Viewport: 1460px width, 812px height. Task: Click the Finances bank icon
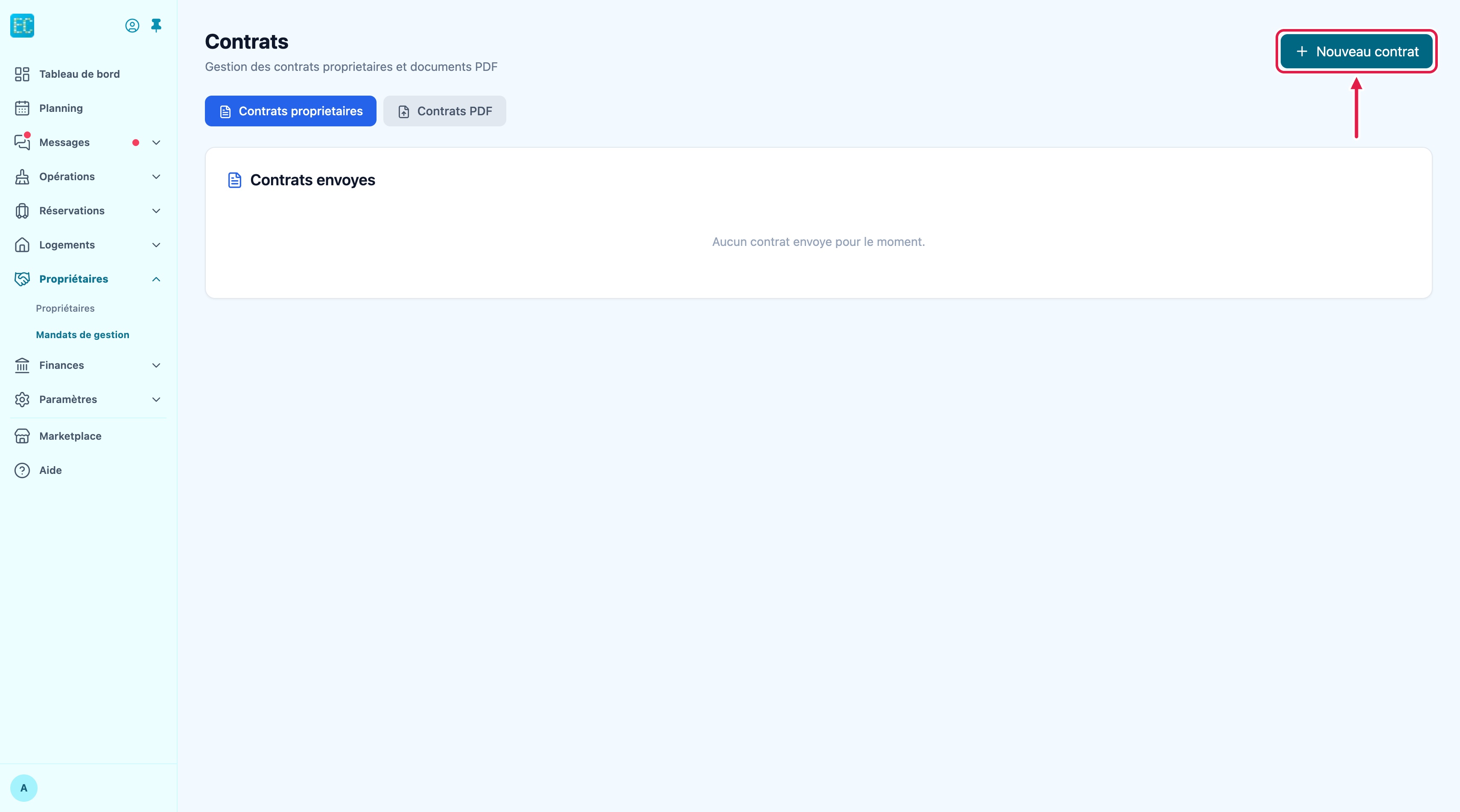pos(22,365)
